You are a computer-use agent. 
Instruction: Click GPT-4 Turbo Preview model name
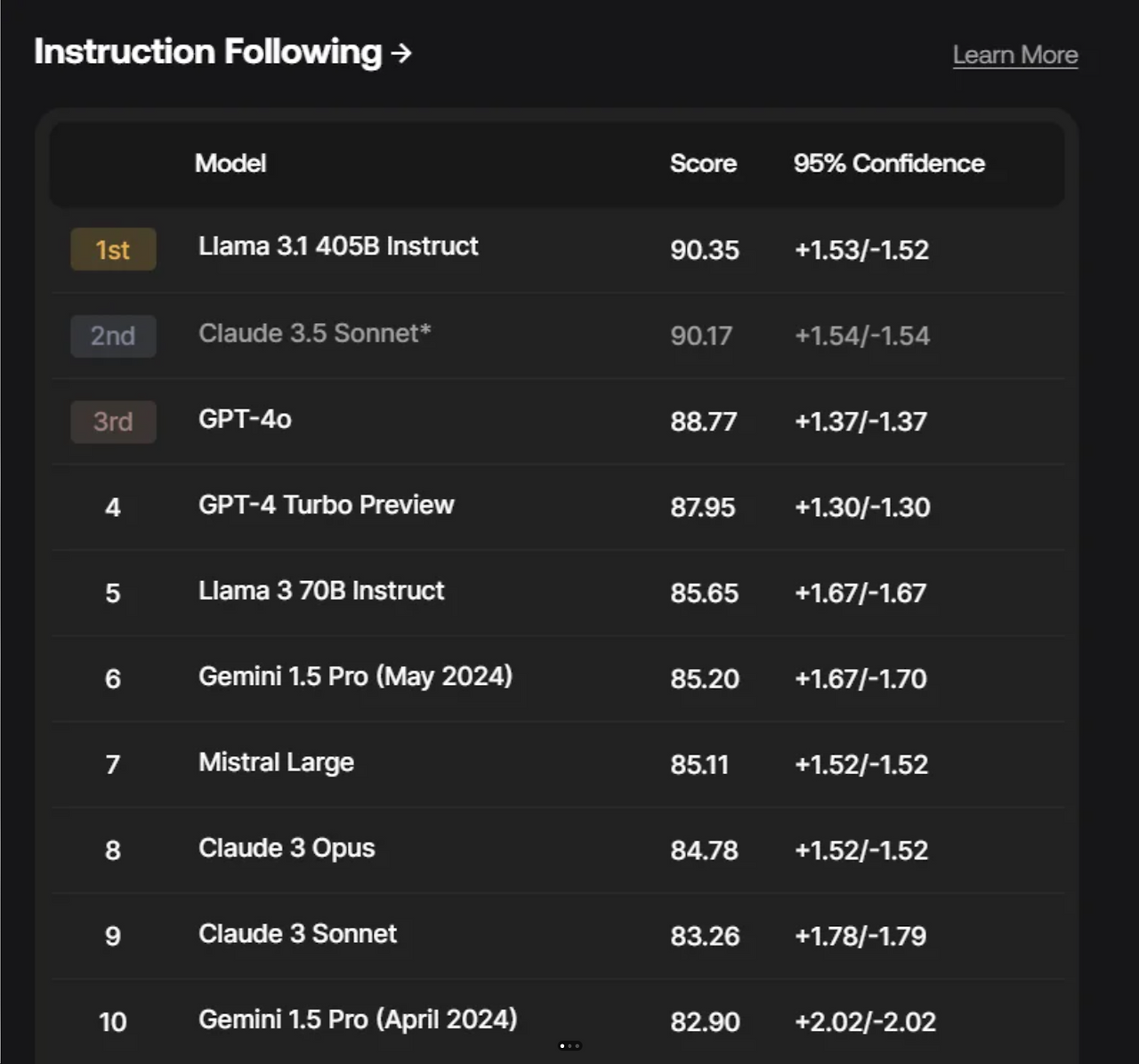326,505
